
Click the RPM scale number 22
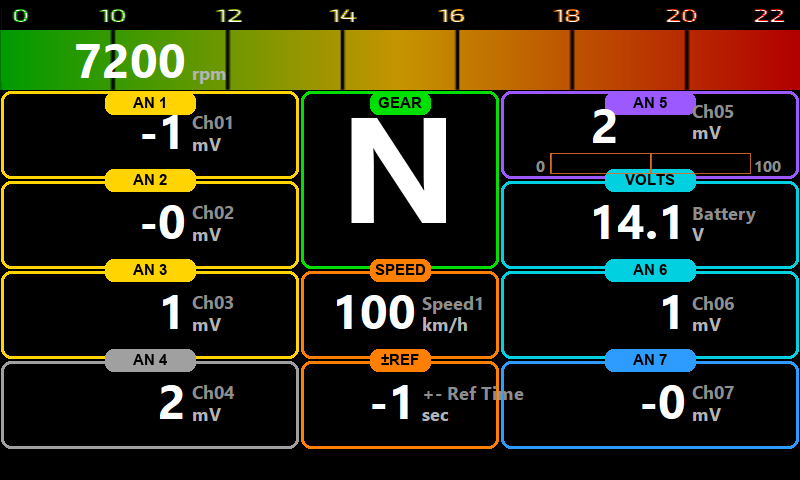pos(769,16)
